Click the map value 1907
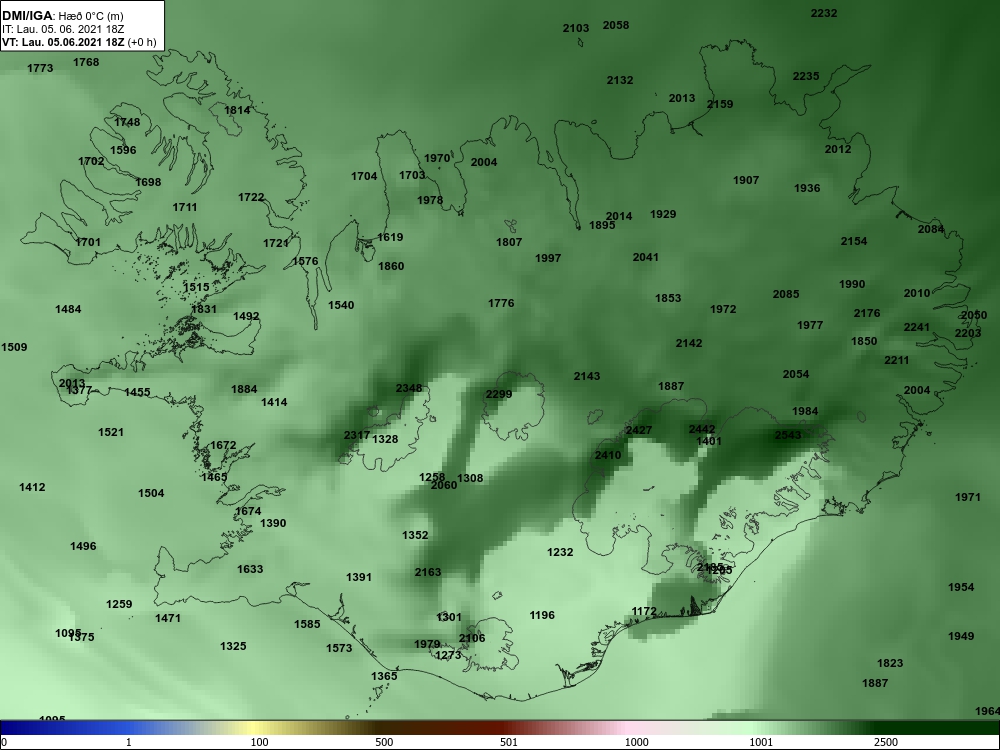The width and height of the screenshot is (1000, 750). point(746,180)
